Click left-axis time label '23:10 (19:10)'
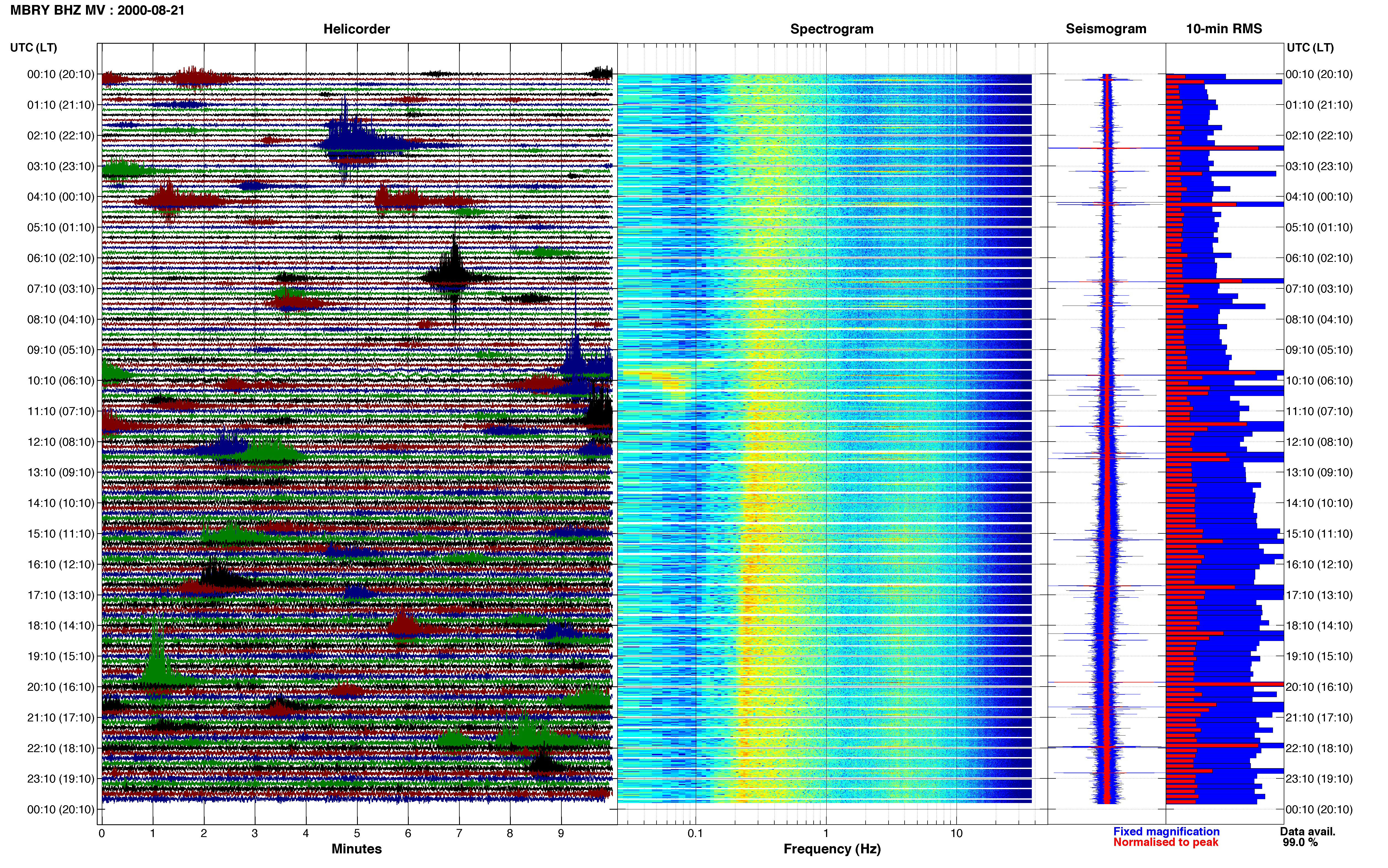Viewport: 1388px width, 868px height. click(x=61, y=778)
